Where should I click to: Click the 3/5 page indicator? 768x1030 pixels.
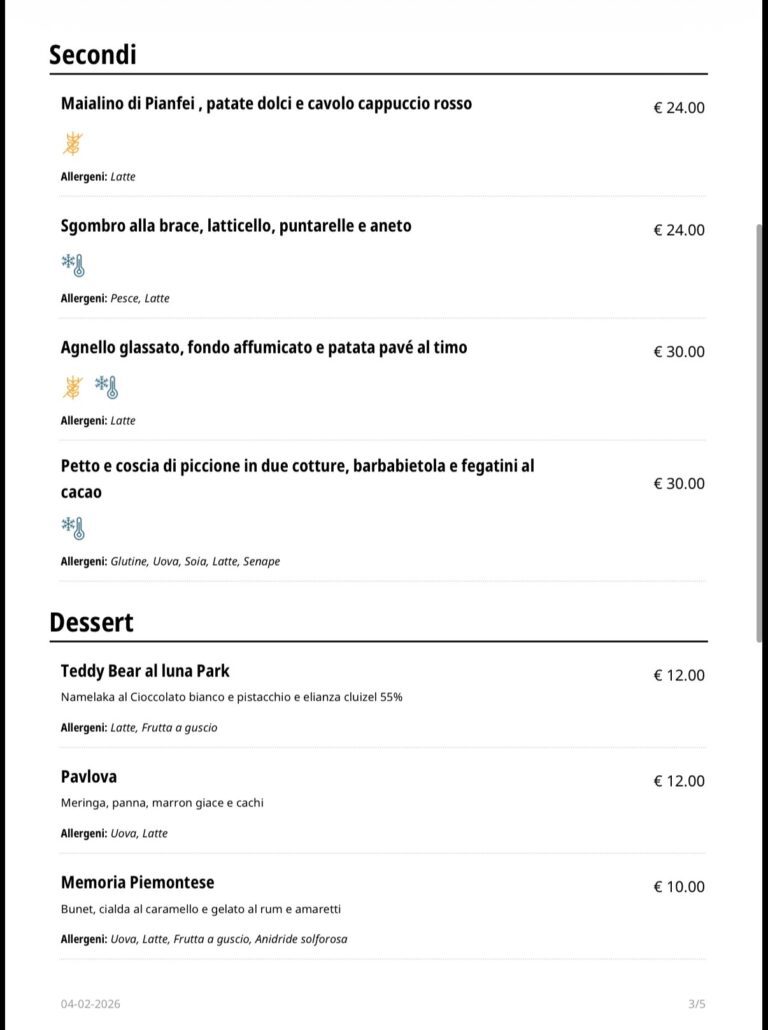click(x=696, y=1003)
